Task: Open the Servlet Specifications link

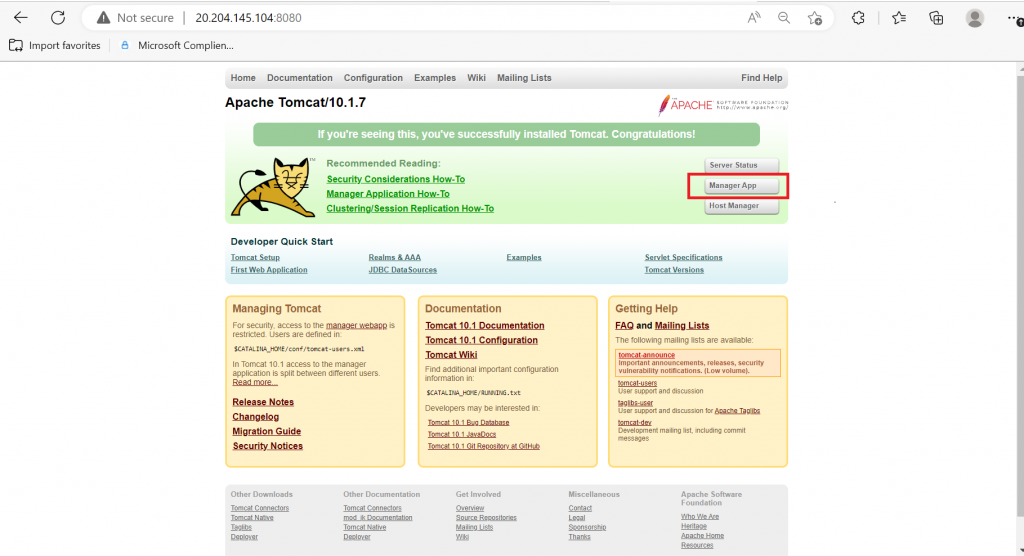Action: click(683, 257)
